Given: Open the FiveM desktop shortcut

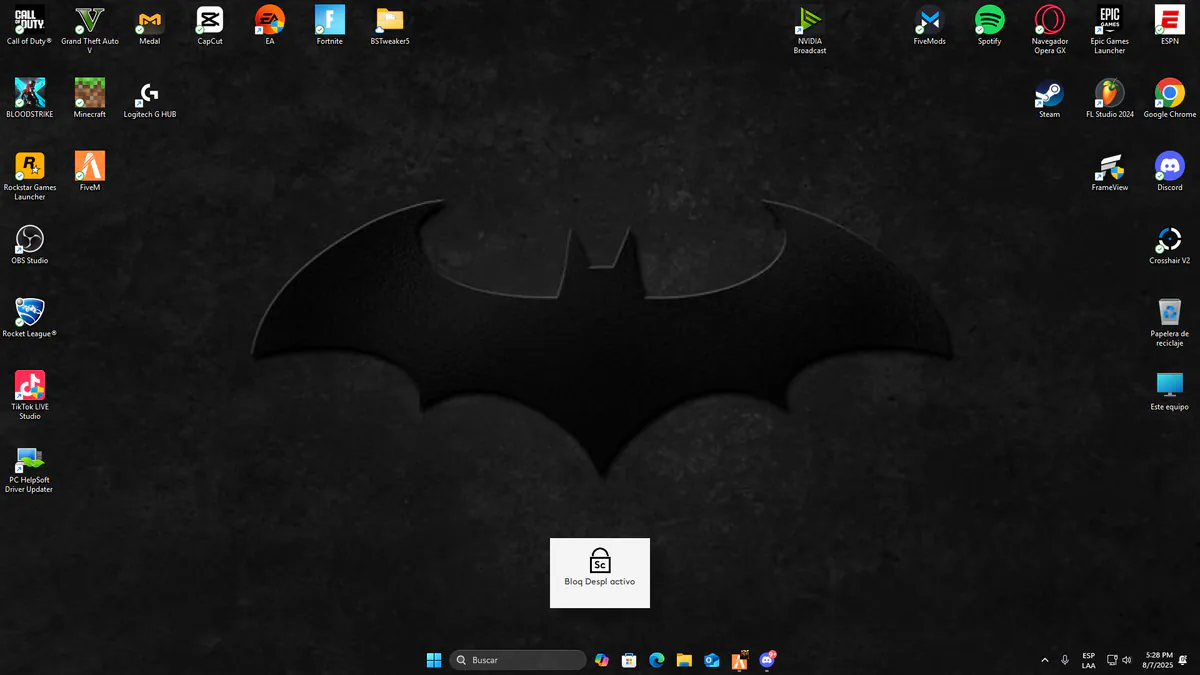Looking at the screenshot, I should coord(90,171).
